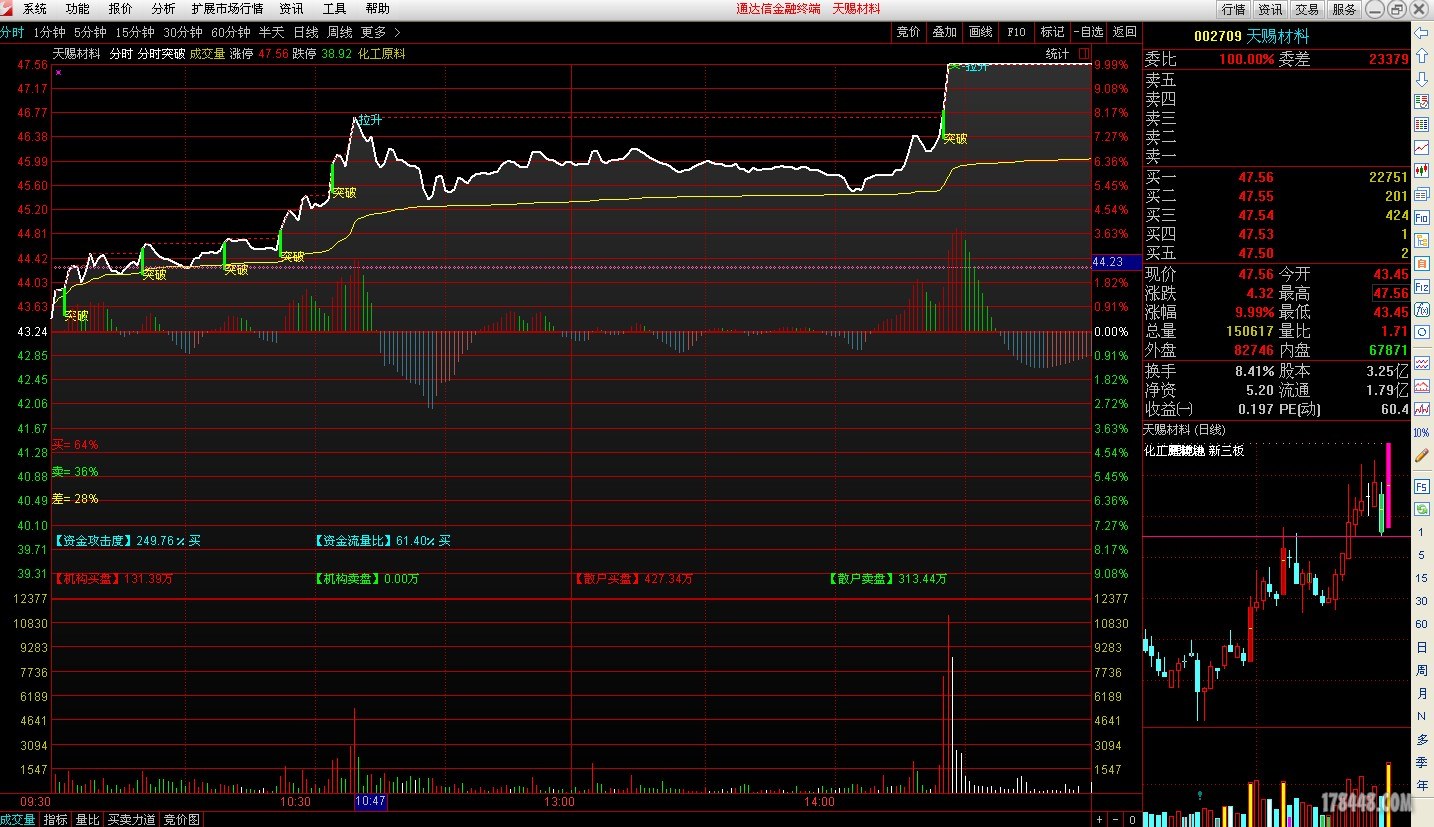Select the 季 quarterly period in right sidebar
This screenshot has height=827, width=1434.
1421,762
